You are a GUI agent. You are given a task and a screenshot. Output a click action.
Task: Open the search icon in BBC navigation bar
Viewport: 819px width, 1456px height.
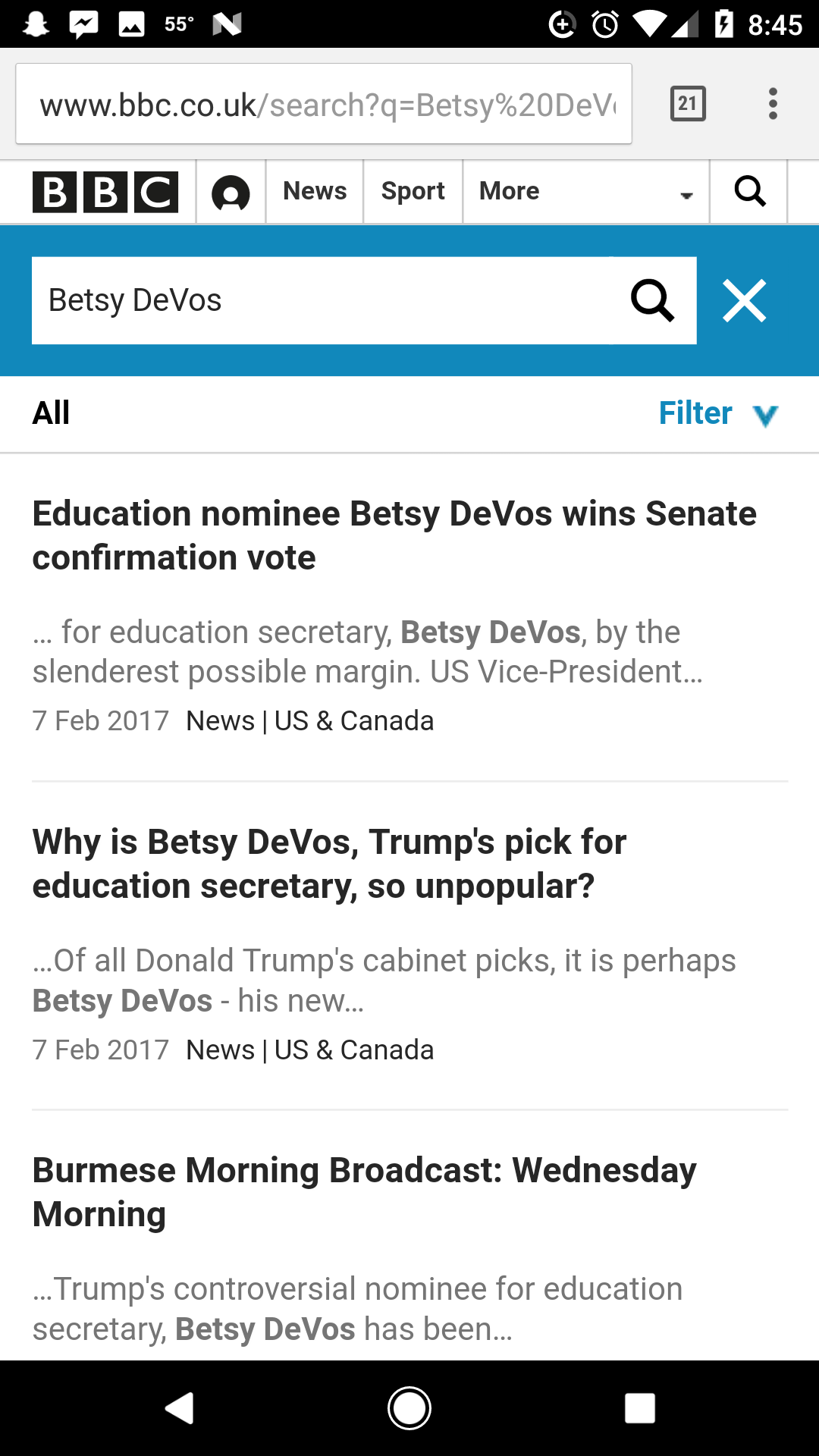[749, 192]
